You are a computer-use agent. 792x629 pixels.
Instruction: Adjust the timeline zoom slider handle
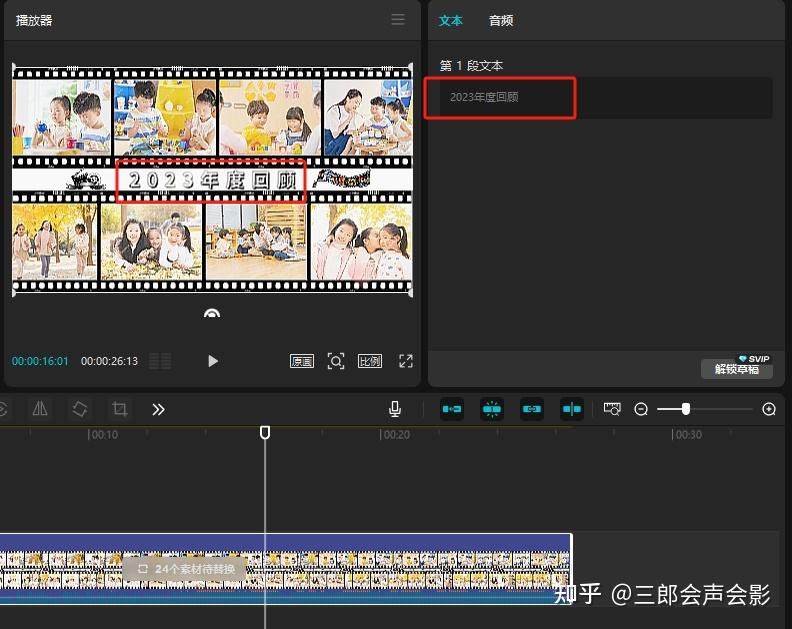(x=685, y=409)
